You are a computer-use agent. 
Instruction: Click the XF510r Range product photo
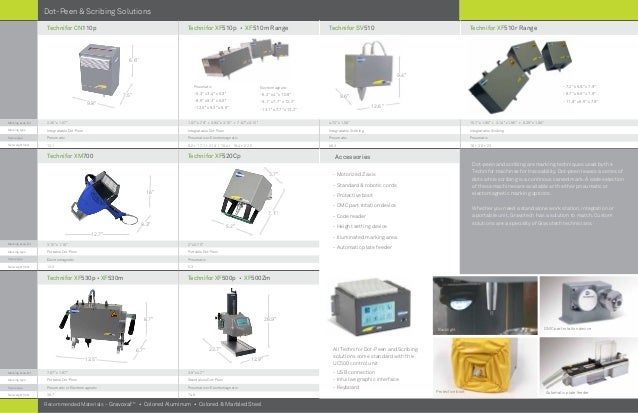tap(520, 76)
